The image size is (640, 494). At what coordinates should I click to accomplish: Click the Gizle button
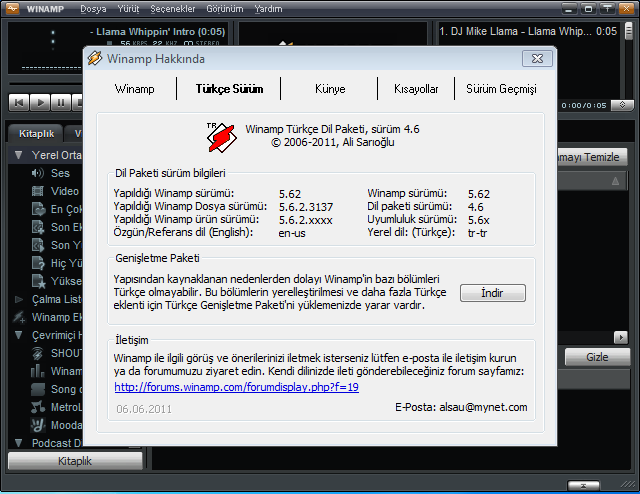[x=597, y=357]
